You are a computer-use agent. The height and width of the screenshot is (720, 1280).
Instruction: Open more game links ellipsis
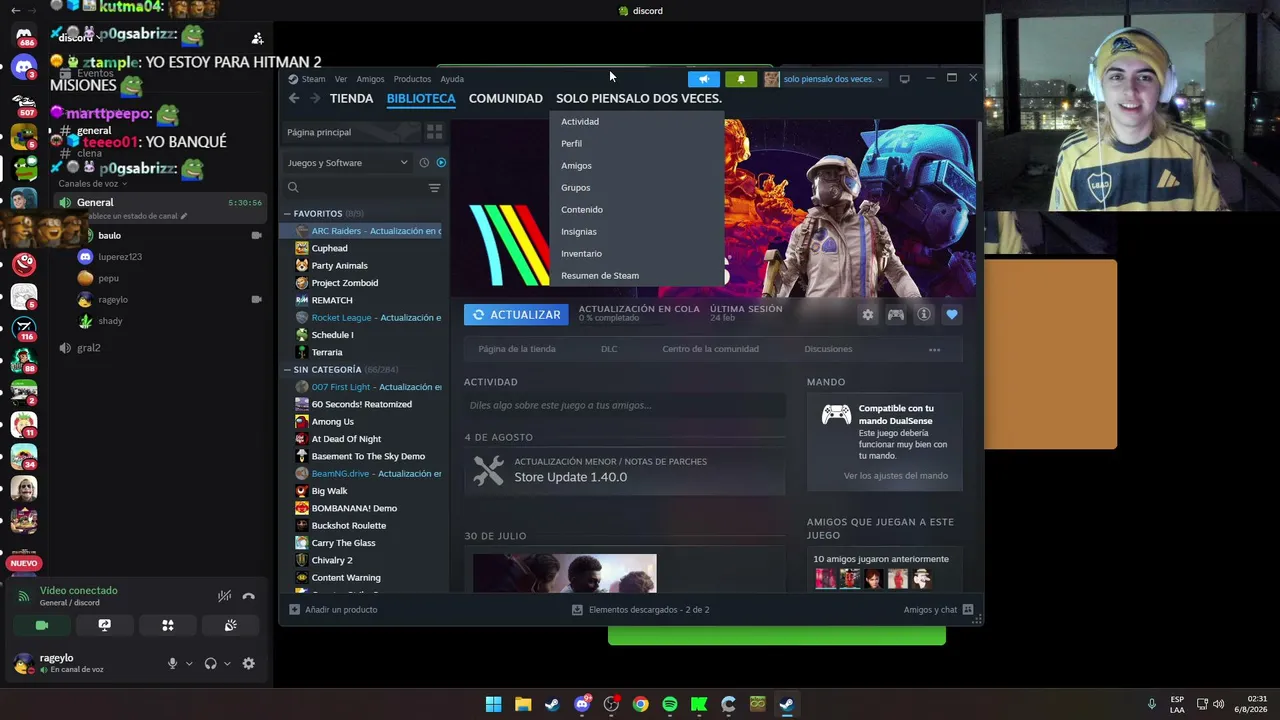click(934, 350)
